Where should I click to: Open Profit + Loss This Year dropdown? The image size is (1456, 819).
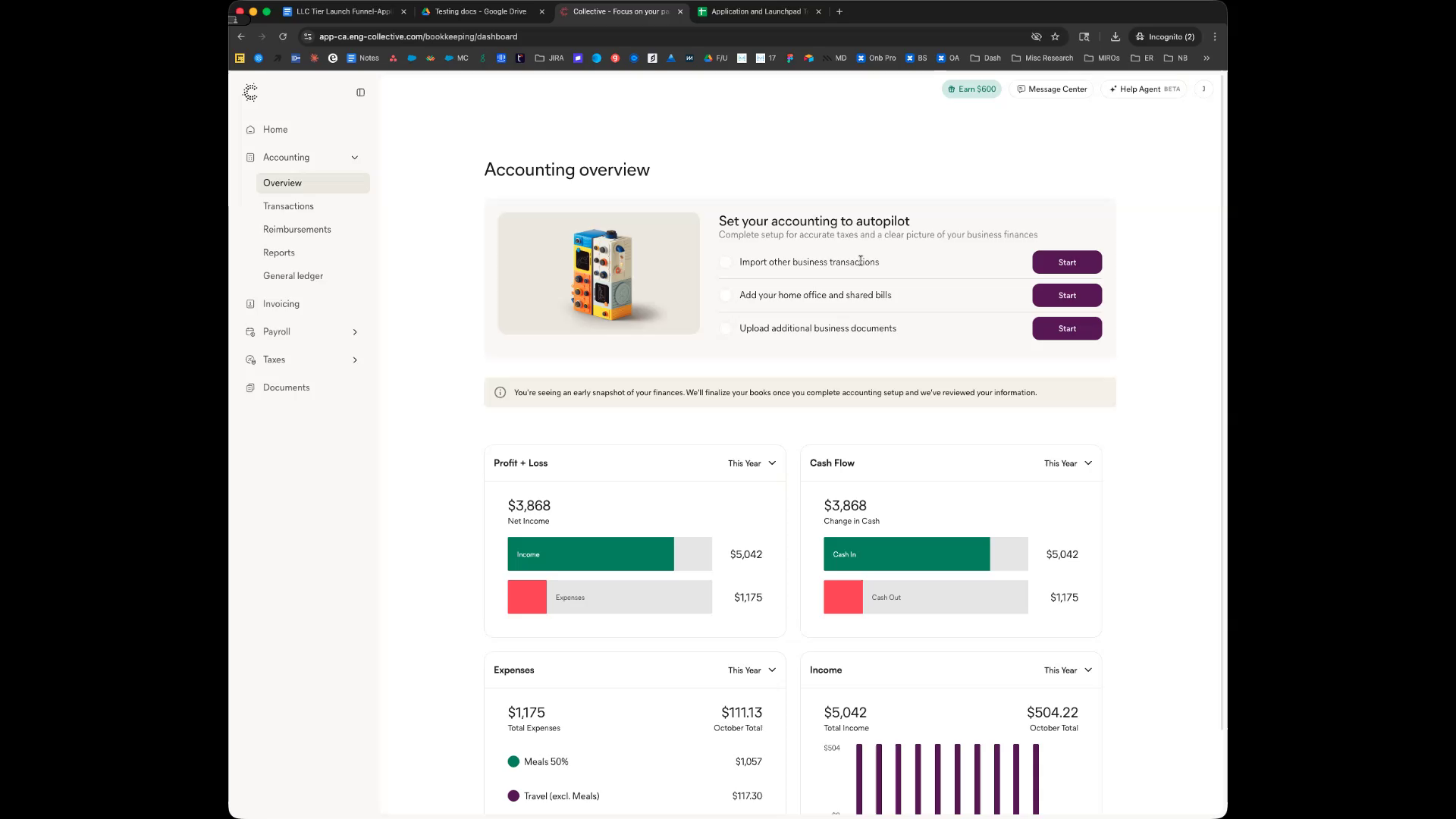[x=752, y=463]
